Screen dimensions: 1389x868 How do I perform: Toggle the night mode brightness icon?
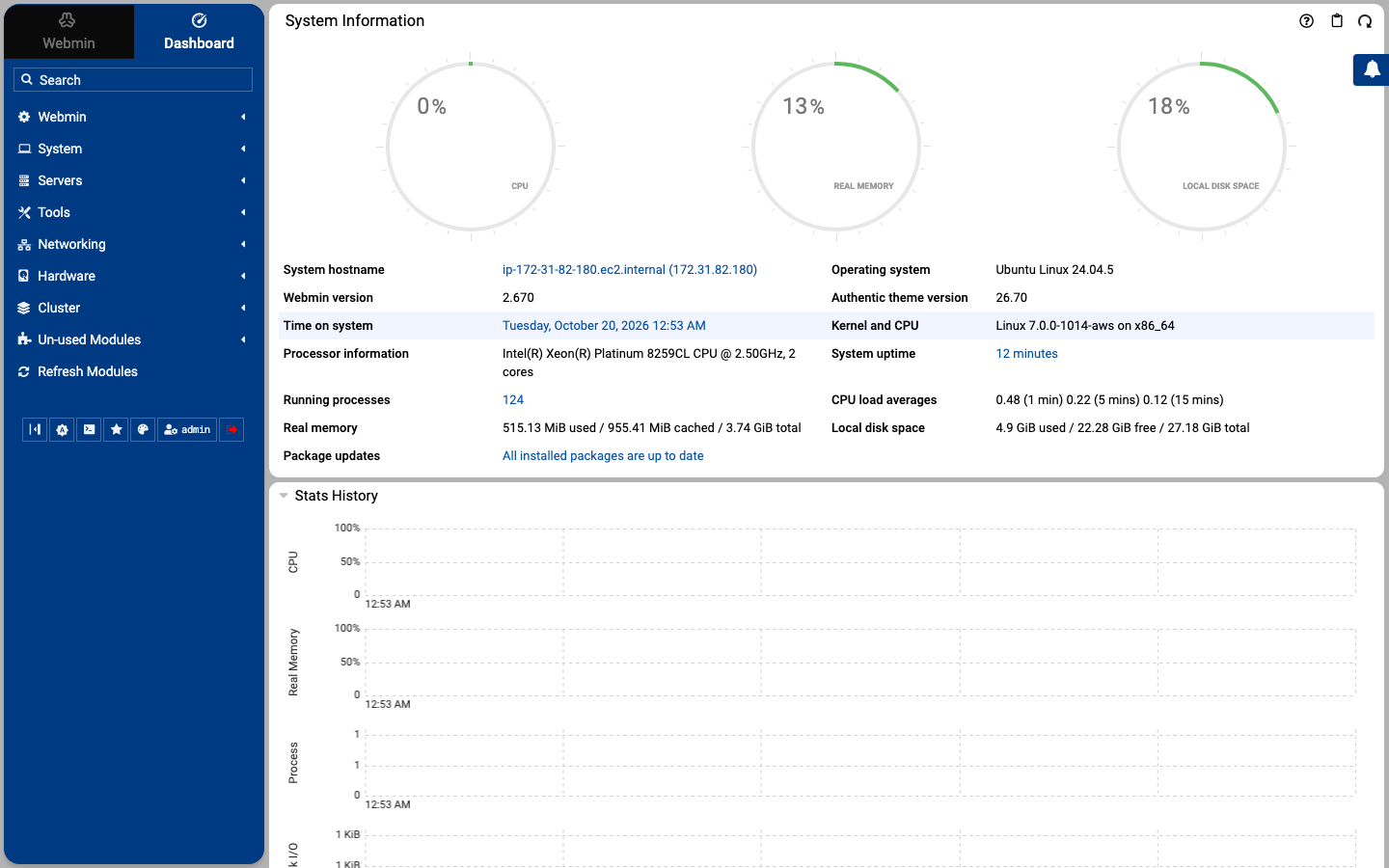tap(62, 430)
